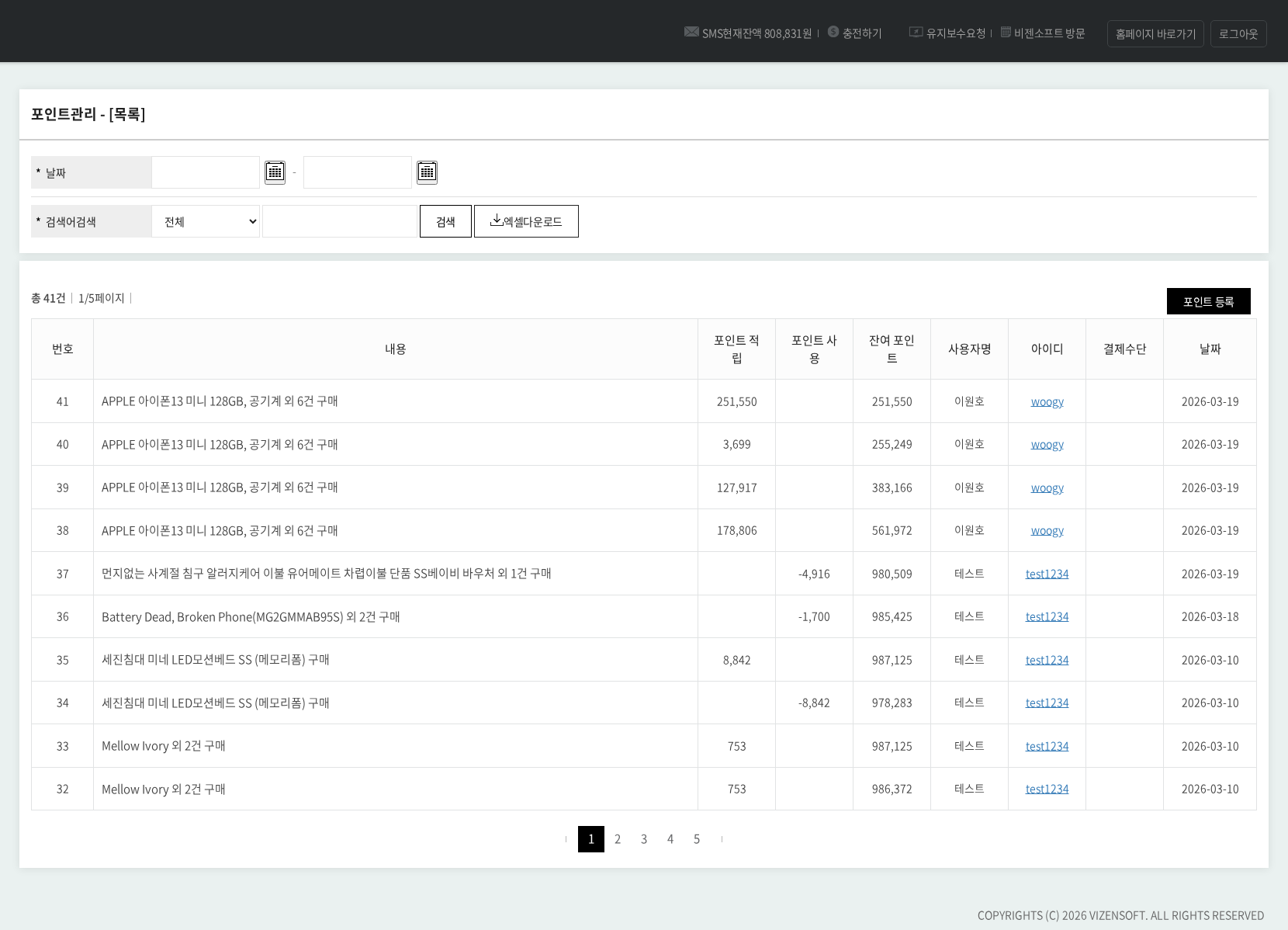Click the 검색 search button
This screenshot has width=1288, height=930.
(x=445, y=221)
